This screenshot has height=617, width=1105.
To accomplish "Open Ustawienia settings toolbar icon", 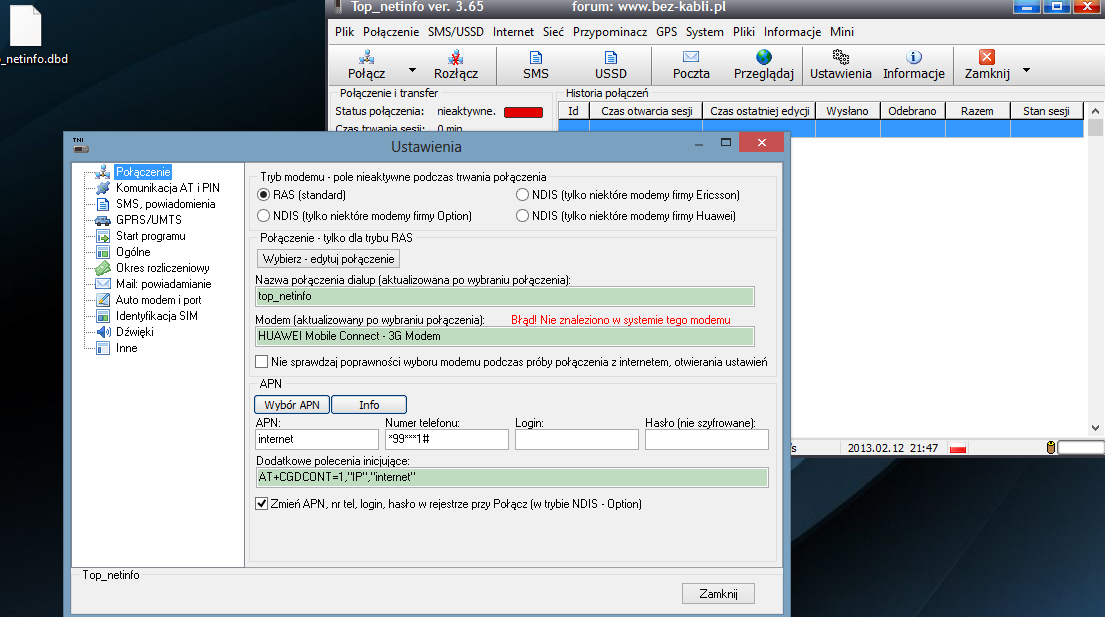I will 841,65.
